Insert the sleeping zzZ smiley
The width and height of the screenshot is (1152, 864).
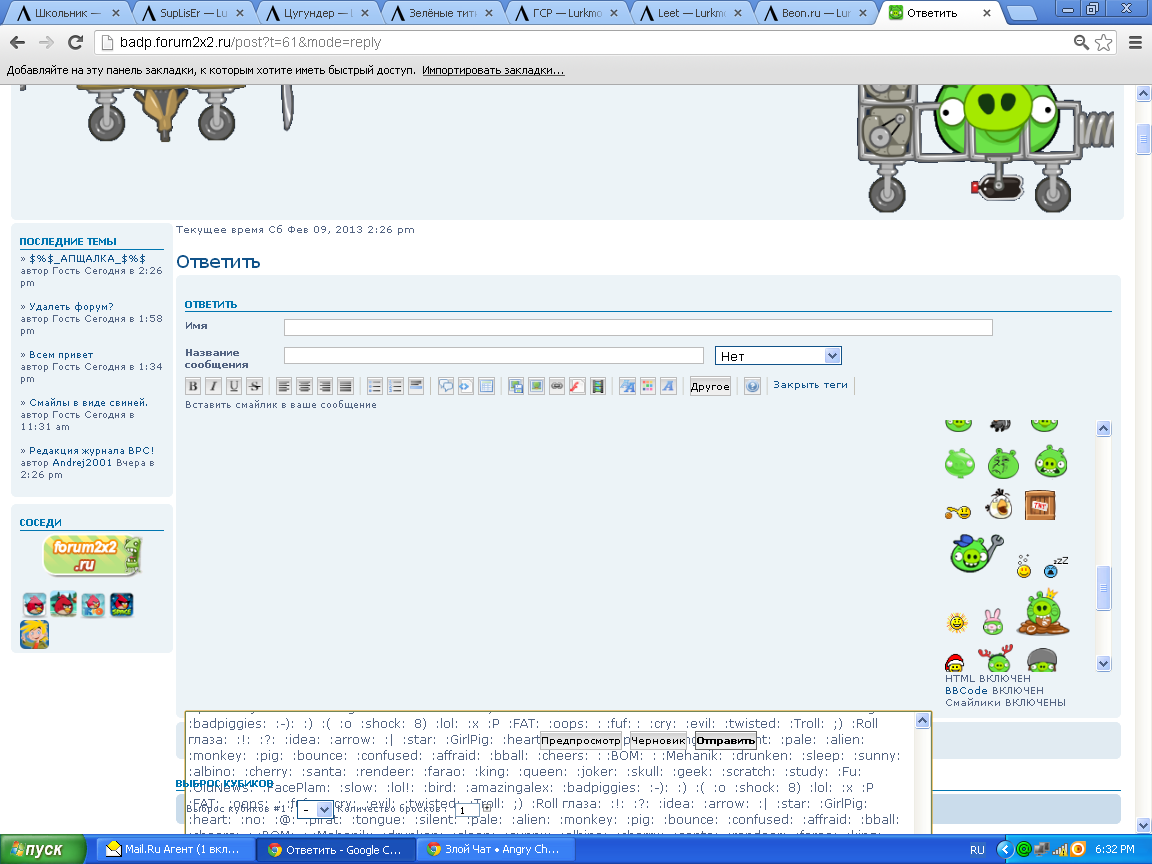click(1056, 566)
